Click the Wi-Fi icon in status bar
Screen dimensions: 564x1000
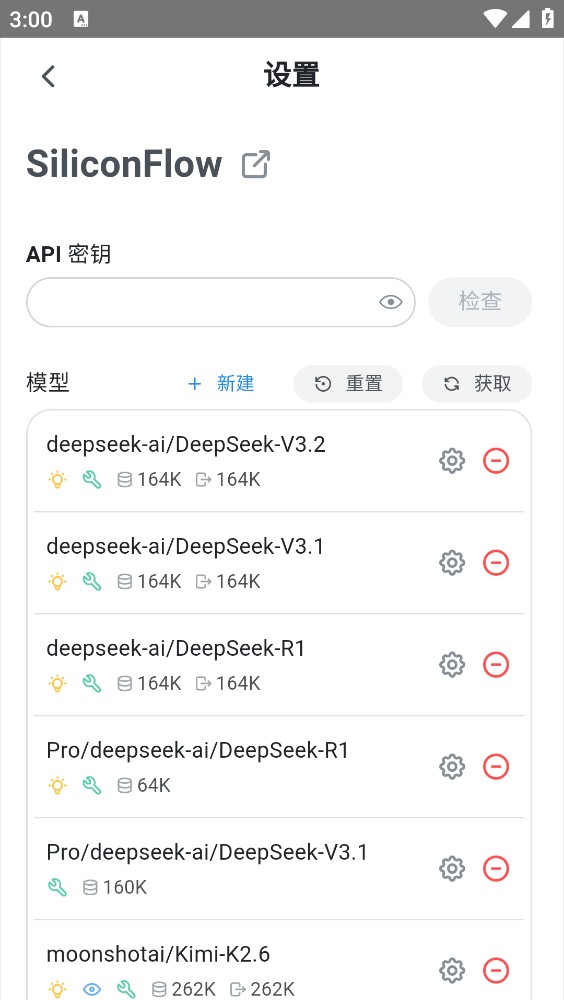pyautogui.click(x=495, y=18)
